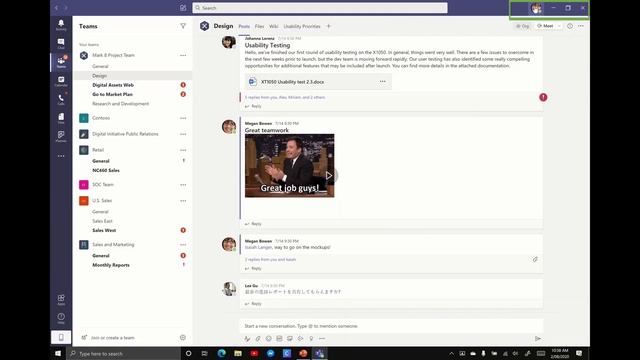Image resolution: width=640 pixels, height=360 pixels.
Task: Add a new tab with the plus icon
Action: click(x=329, y=26)
